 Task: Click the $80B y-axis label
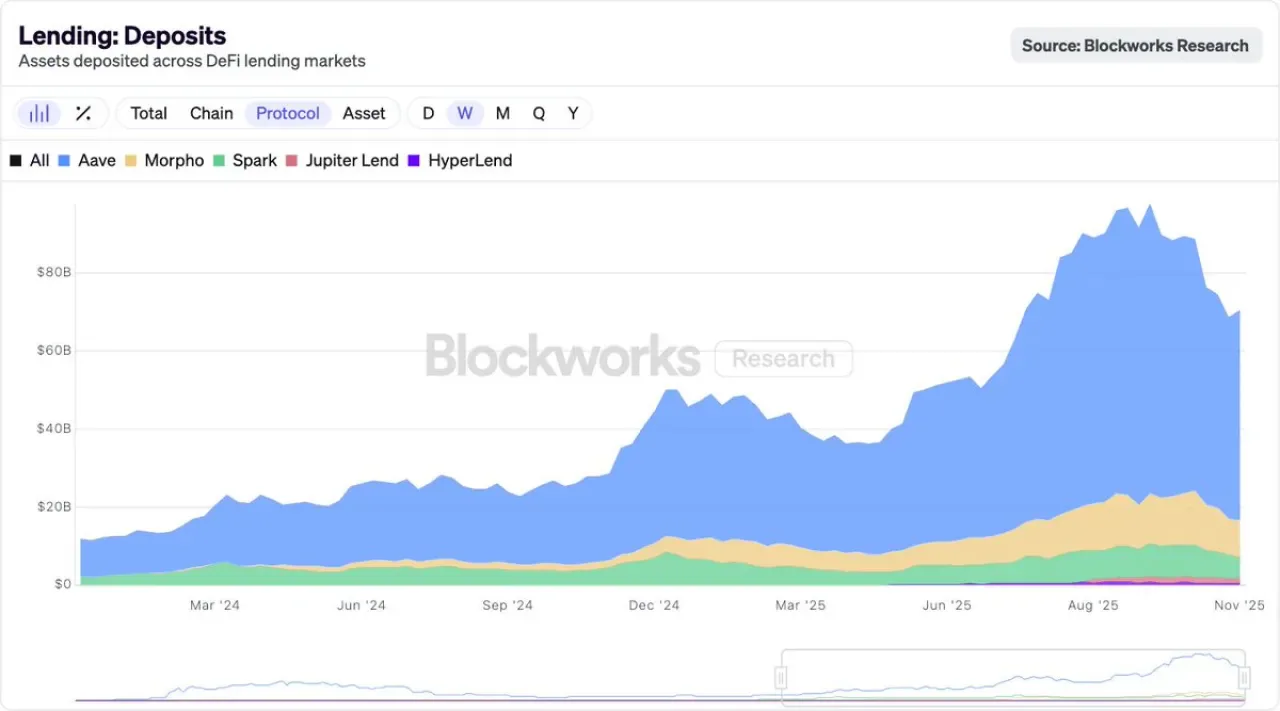(52, 272)
